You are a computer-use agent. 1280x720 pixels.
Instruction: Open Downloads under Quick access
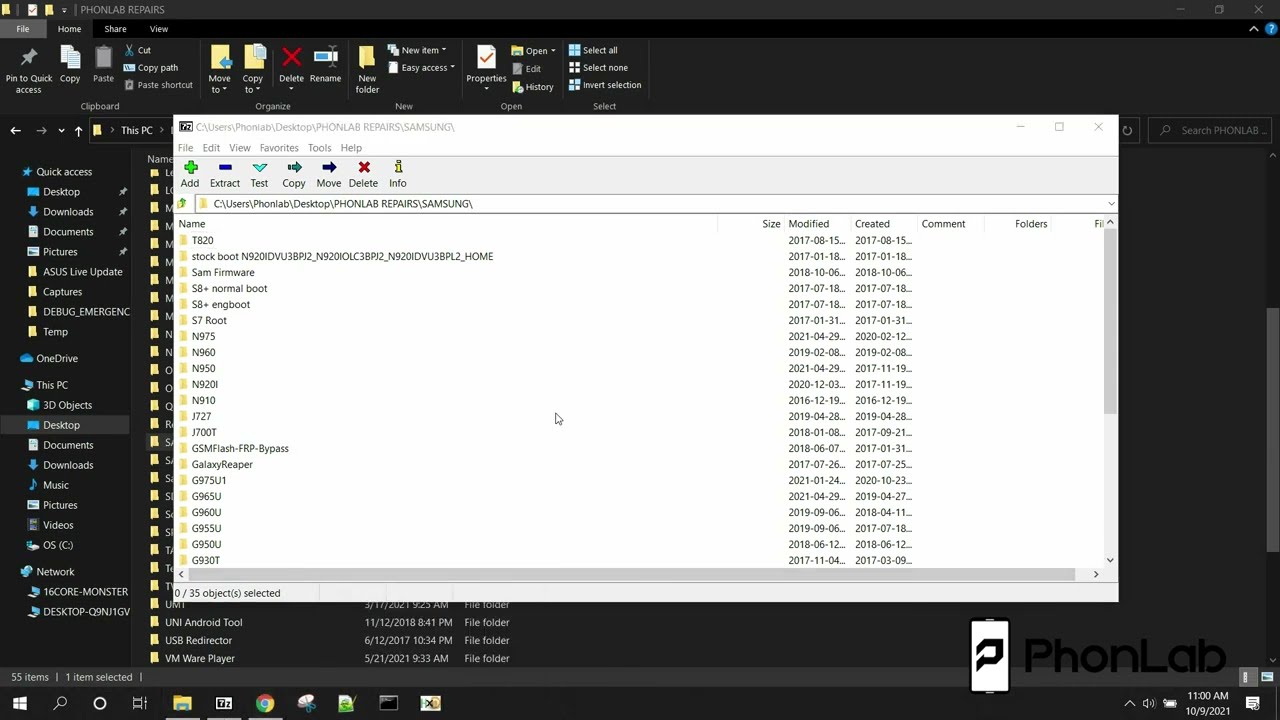click(68, 212)
